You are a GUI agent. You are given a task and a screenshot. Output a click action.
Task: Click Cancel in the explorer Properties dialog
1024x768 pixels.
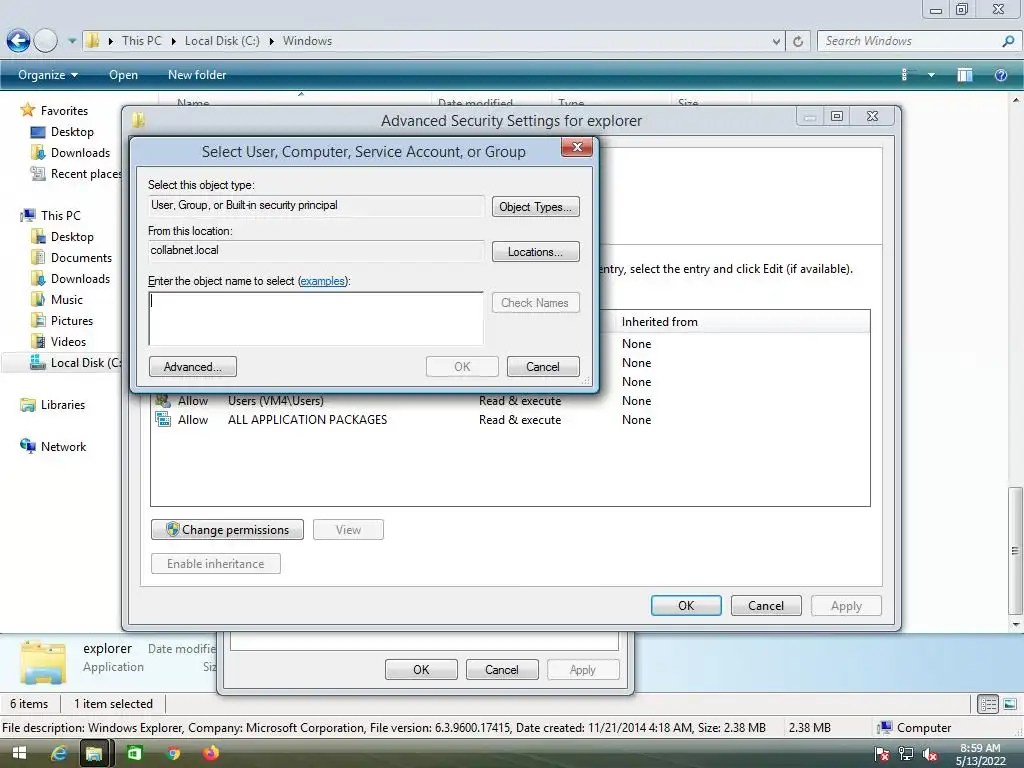coord(502,669)
